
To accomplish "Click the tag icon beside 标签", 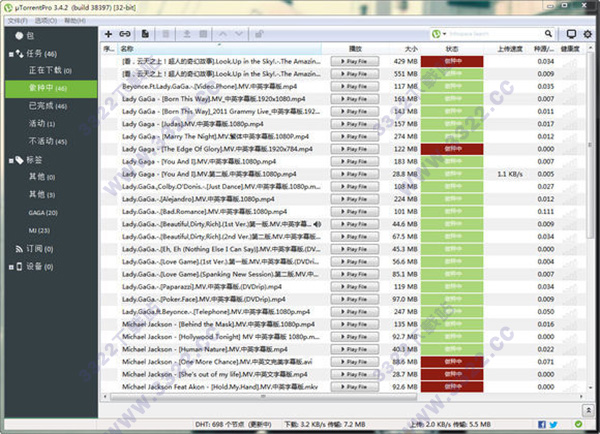I will (x=19, y=160).
